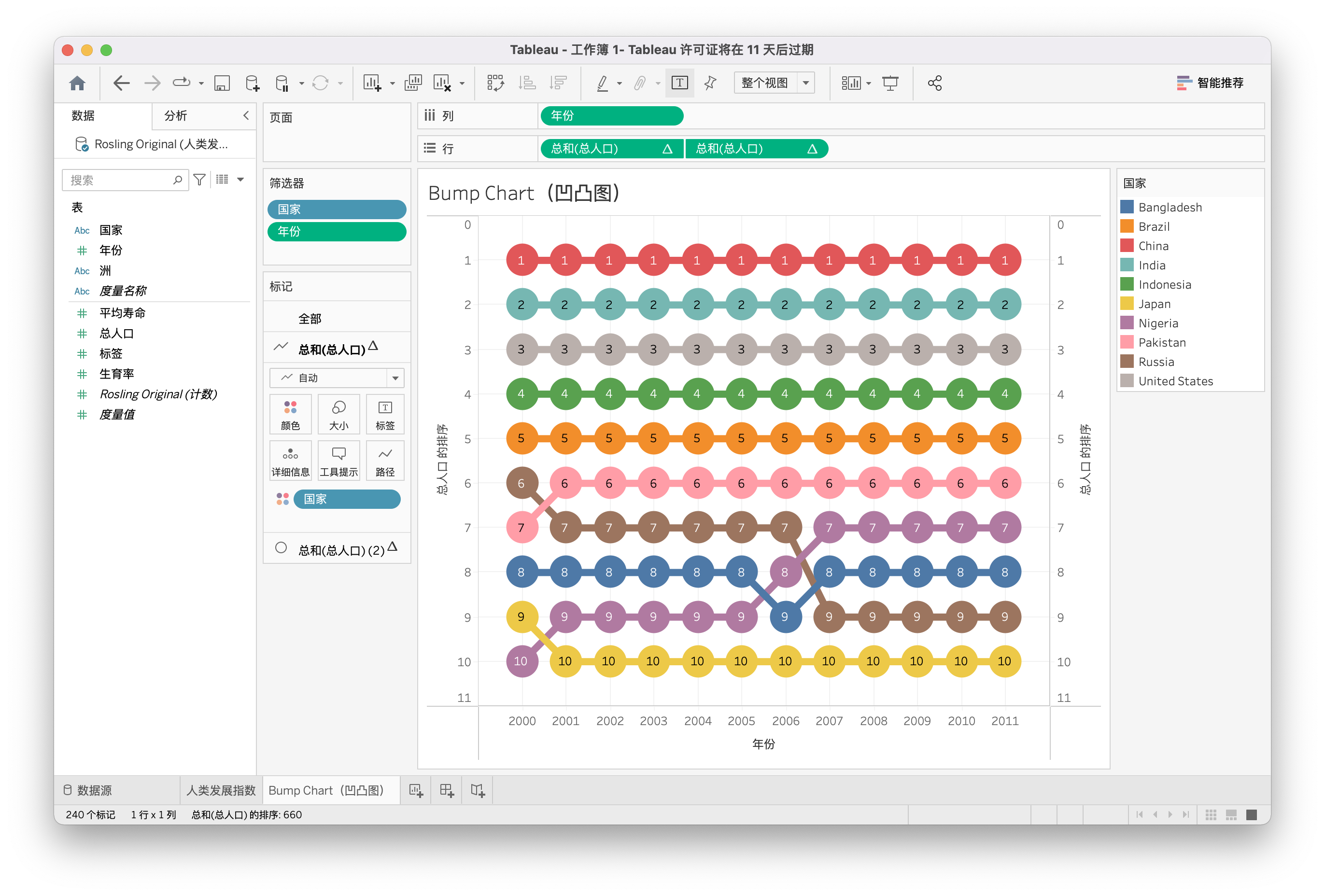This screenshot has height=896, width=1325.
Task: Toggle show mark labels T icon
Action: tap(679, 83)
